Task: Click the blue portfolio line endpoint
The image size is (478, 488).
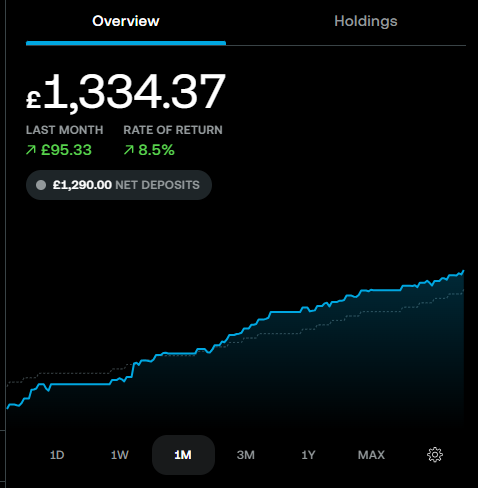Action: point(463,271)
